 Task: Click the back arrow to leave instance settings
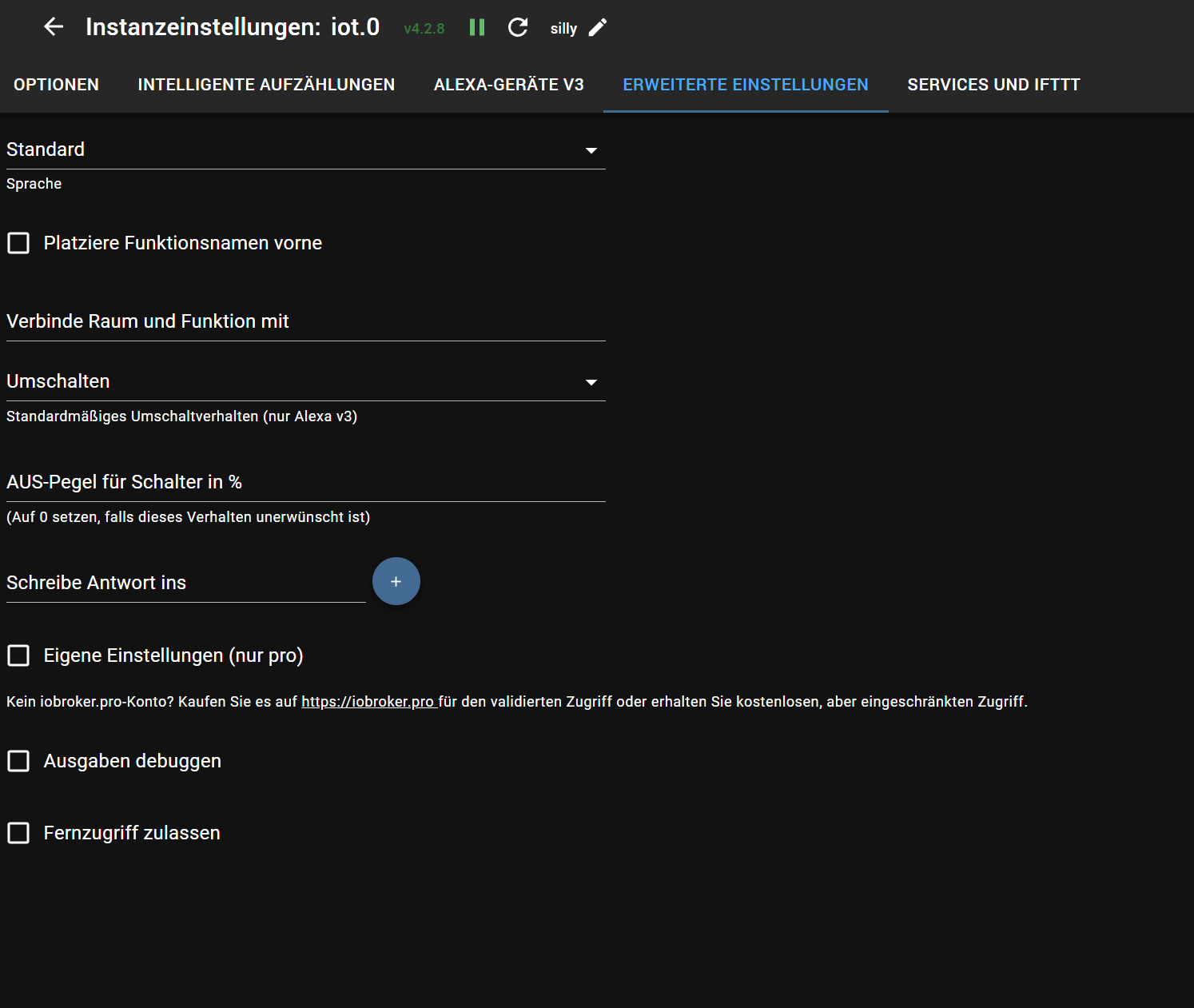54,26
